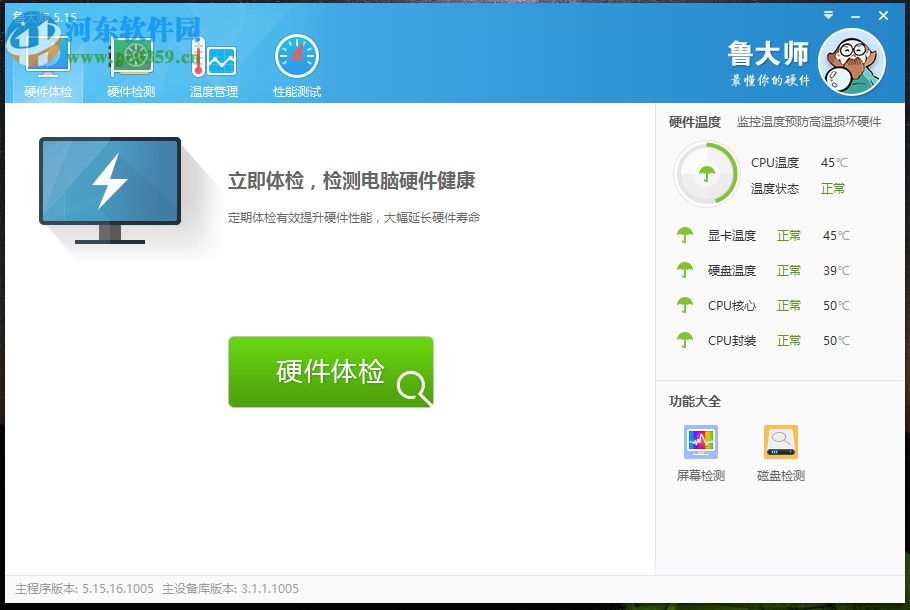Close the 鲁大师 window
The width and height of the screenshot is (910, 610).
coord(883,16)
